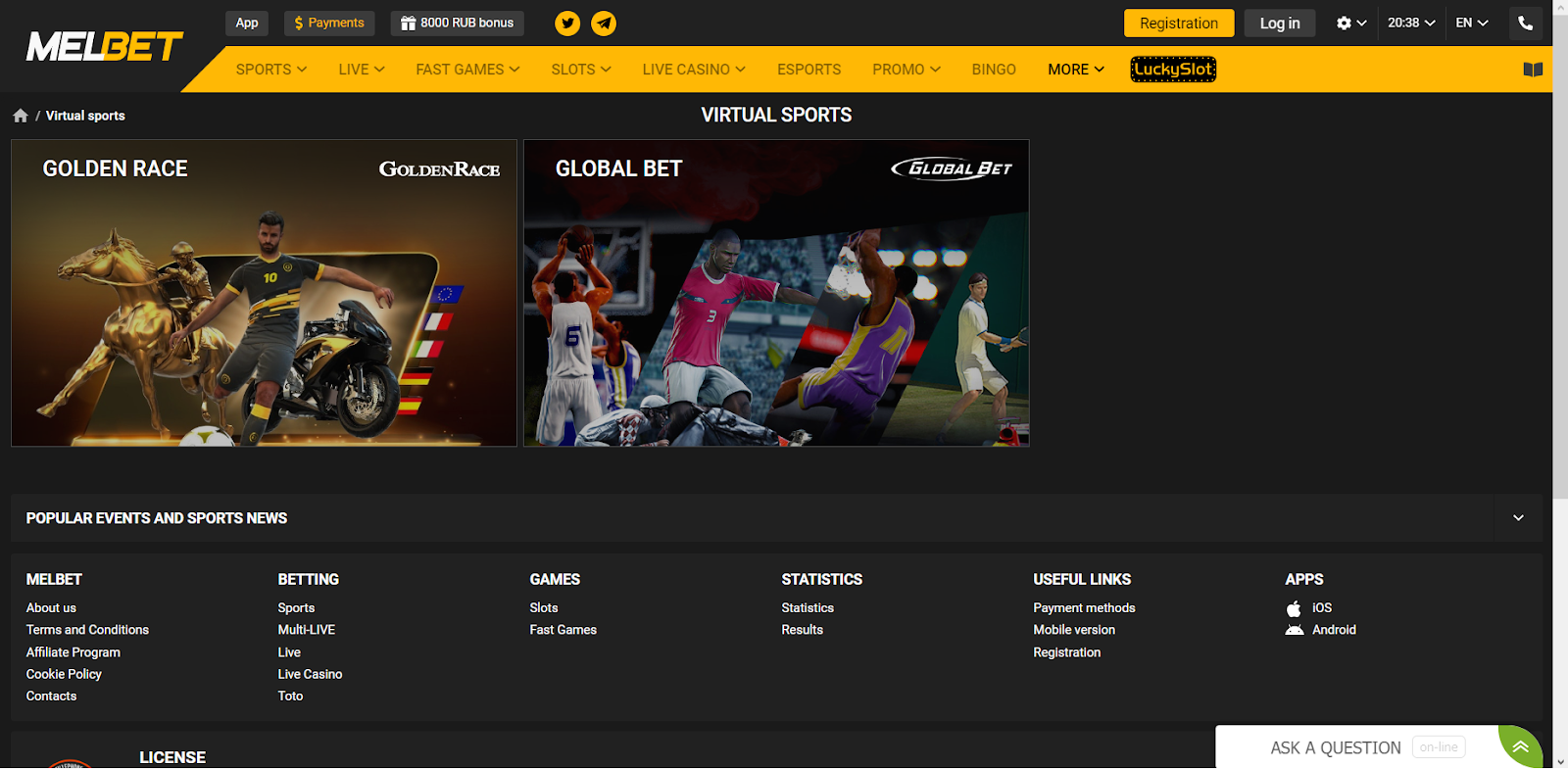Expand the LIVE CASINO menu
The height and width of the screenshot is (769, 1568).
tap(694, 70)
